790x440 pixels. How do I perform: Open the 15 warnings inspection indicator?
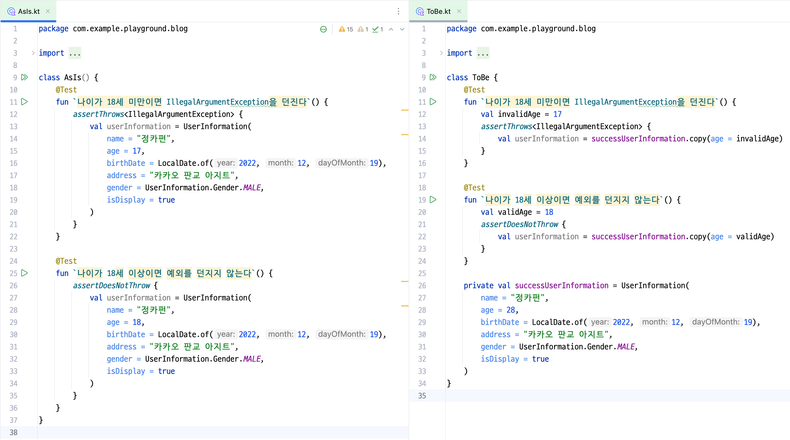(x=346, y=29)
